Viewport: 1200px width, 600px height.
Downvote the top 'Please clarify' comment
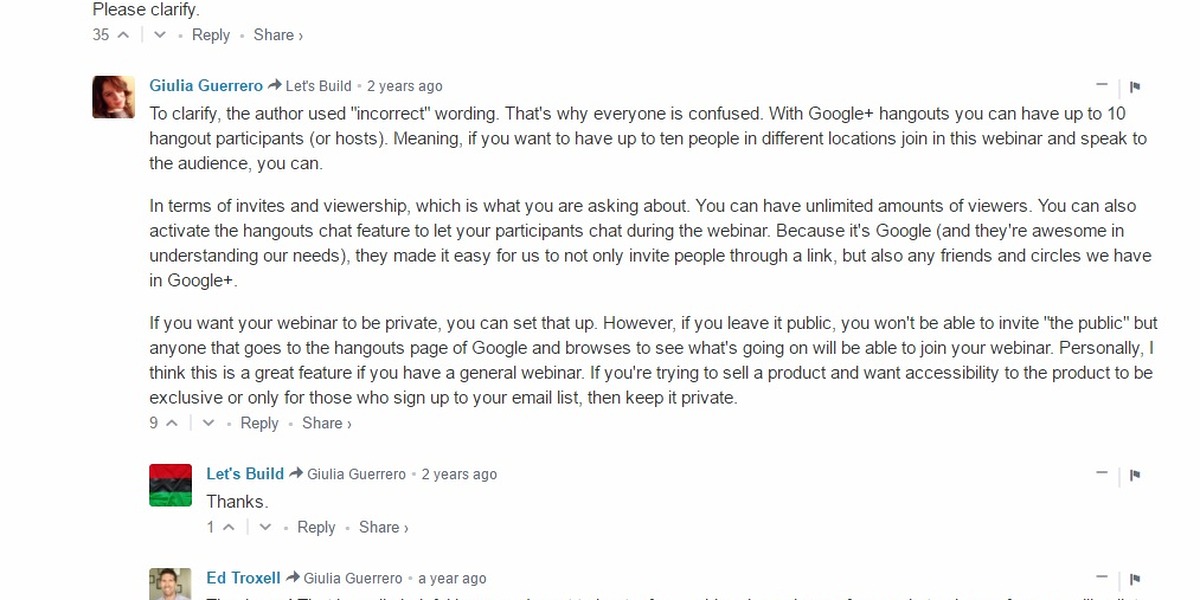(159, 35)
